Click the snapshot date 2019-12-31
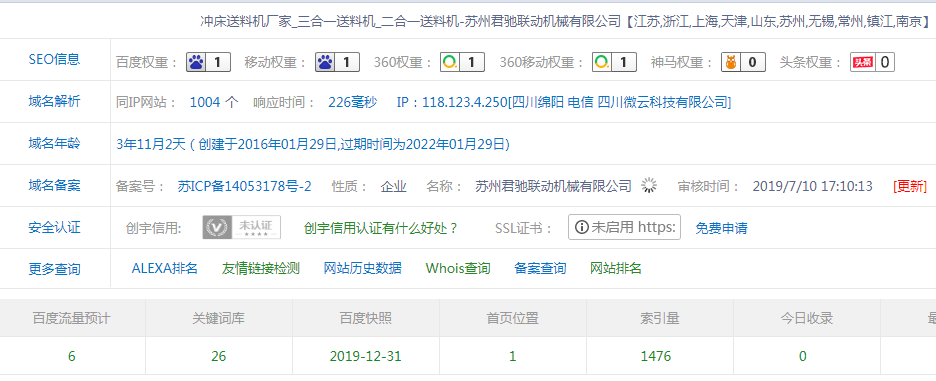This screenshot has width=936, height=381. click(x=365, y=357)
